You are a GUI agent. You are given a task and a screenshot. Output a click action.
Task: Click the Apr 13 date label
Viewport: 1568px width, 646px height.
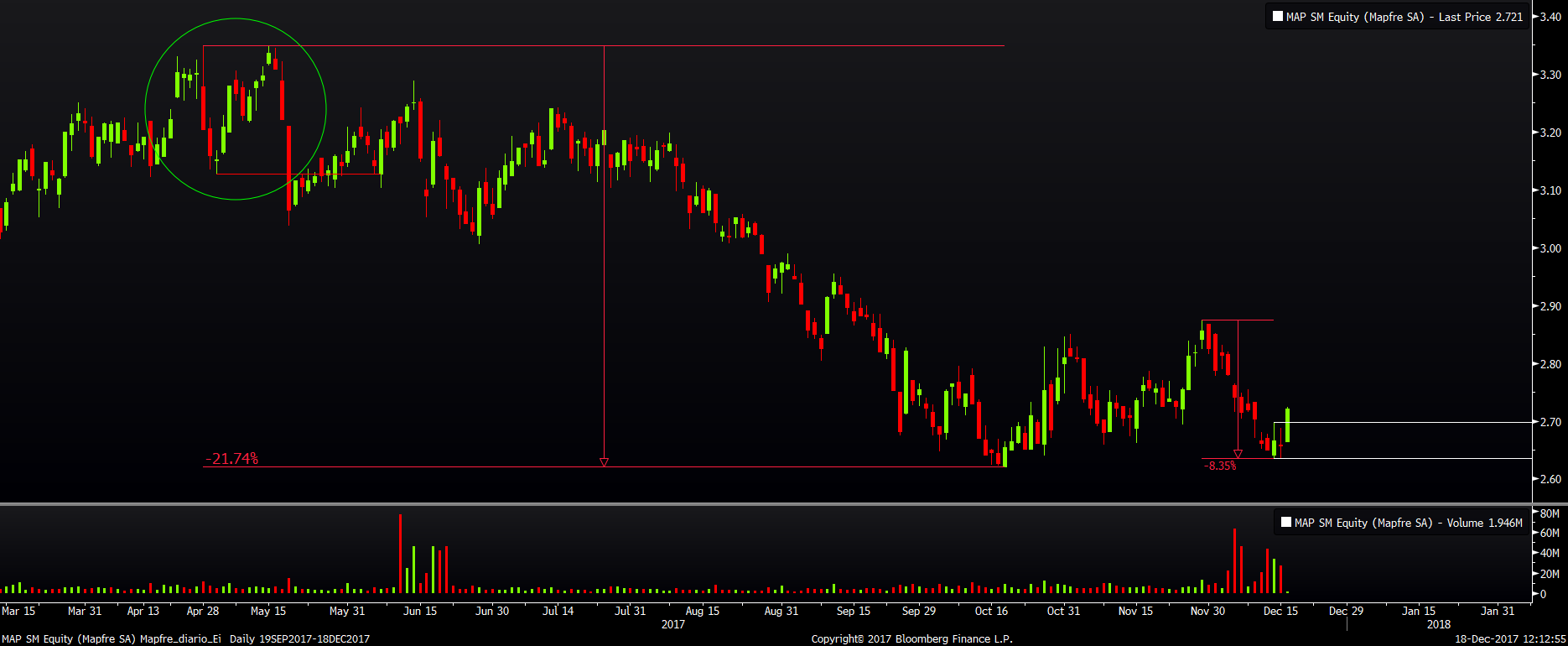click(x=143, y=611)
